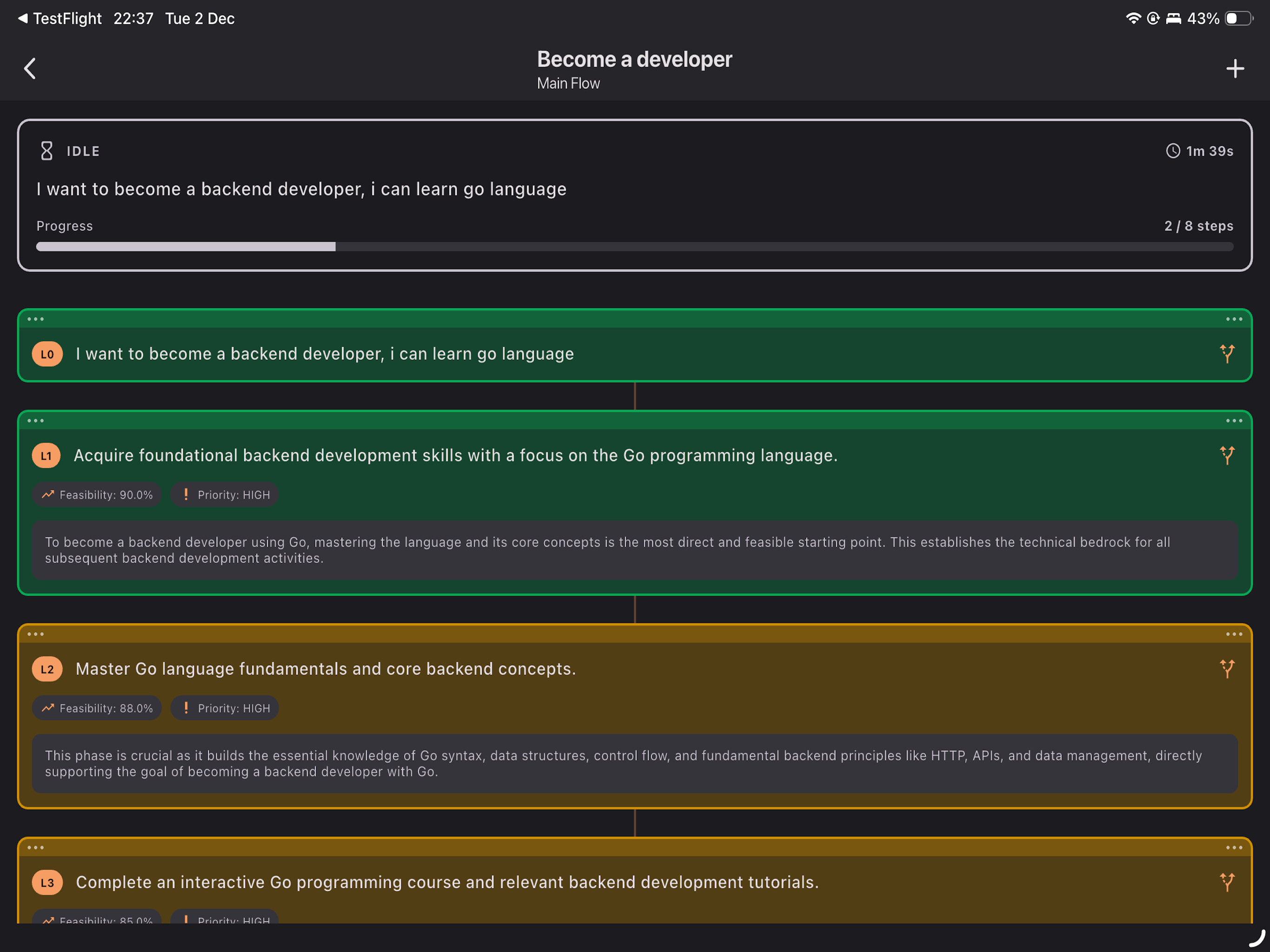
Task: Open the left three-dot menu on the L3 card
Action: point(36,848)
